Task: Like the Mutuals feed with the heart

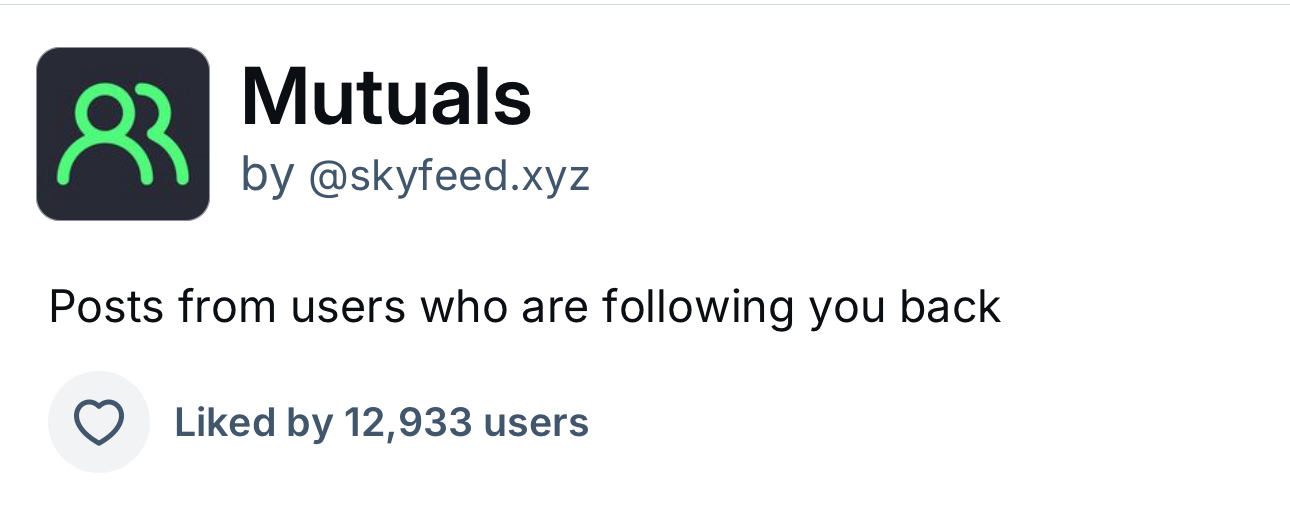Action: pos(99,422)
